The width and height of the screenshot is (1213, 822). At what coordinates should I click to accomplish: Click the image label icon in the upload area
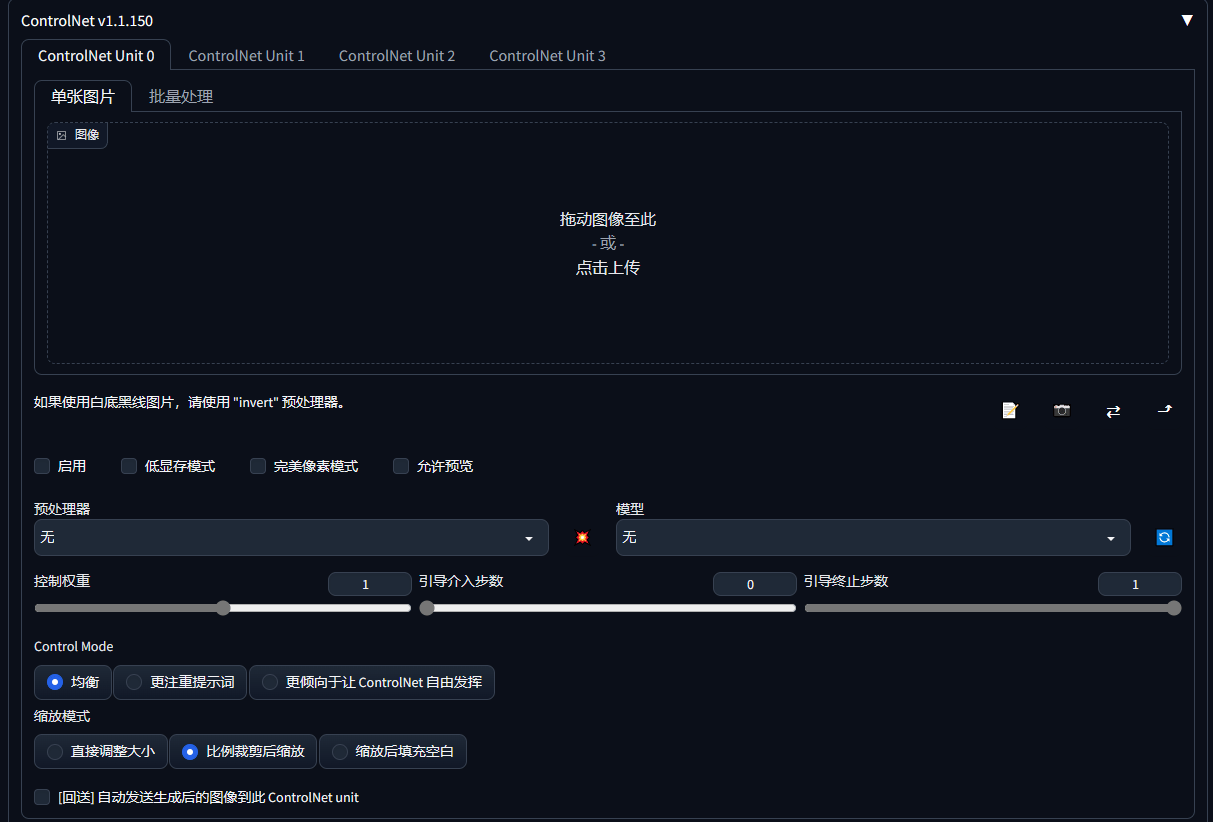(x=62, y=135)
